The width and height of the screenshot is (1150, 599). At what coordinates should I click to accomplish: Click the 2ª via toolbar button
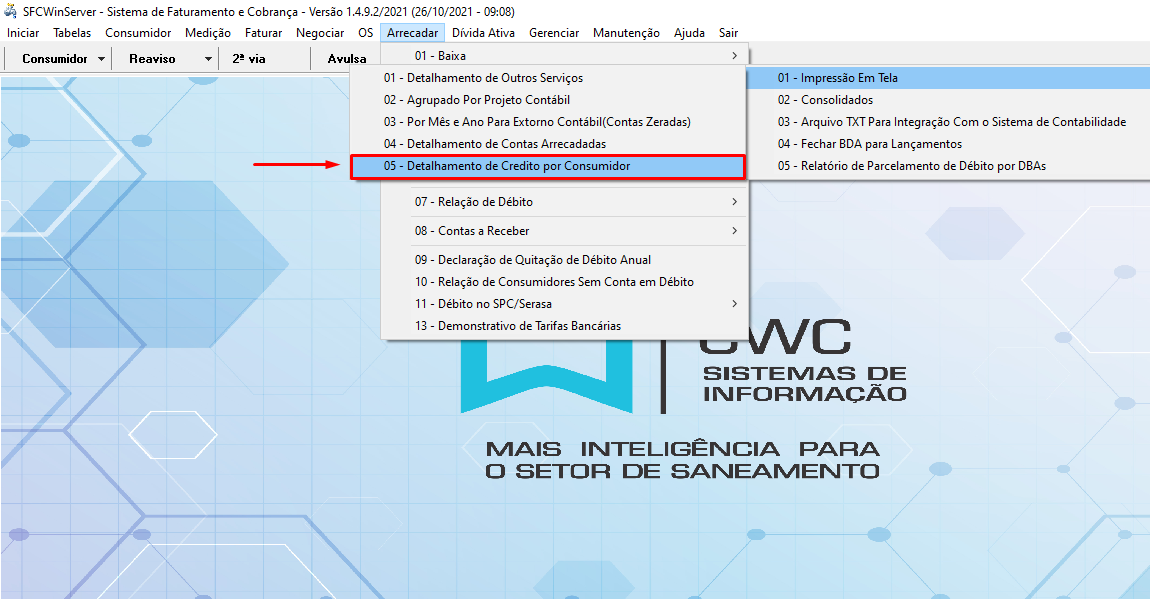249,59
